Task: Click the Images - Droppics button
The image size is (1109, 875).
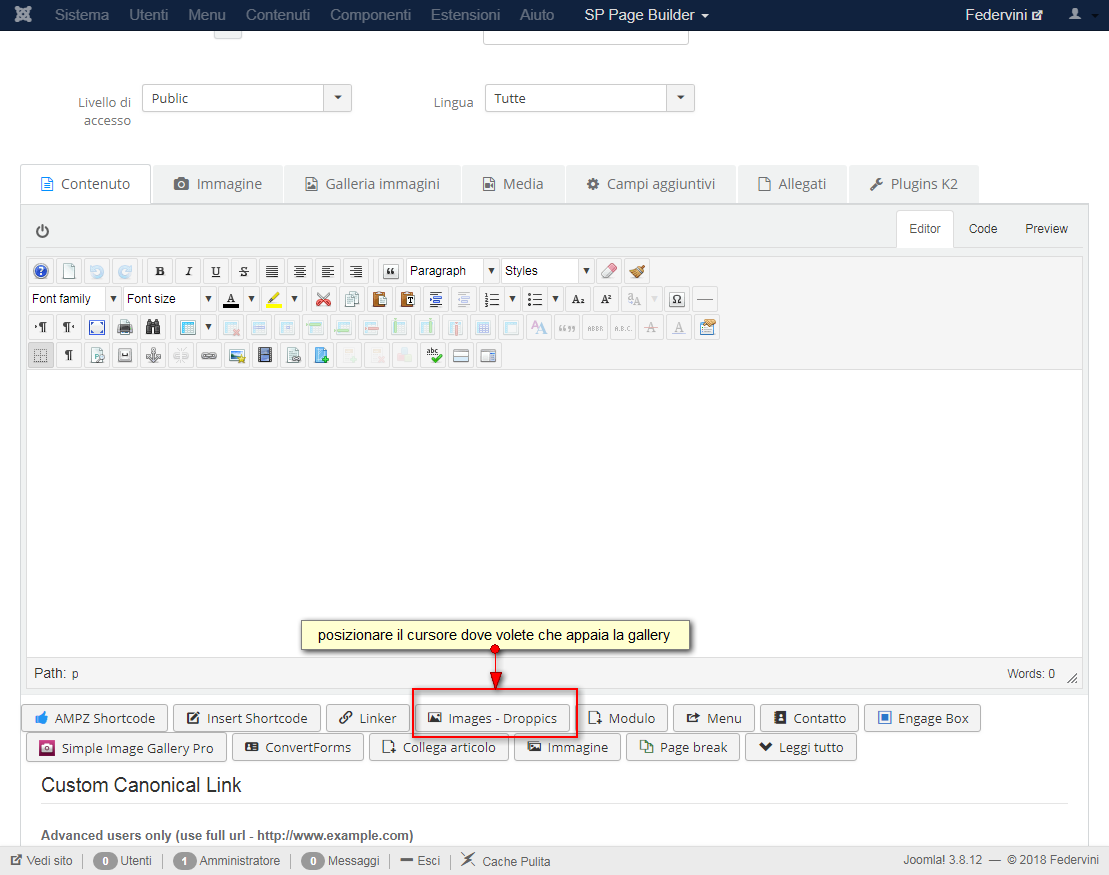Action: 492,718
